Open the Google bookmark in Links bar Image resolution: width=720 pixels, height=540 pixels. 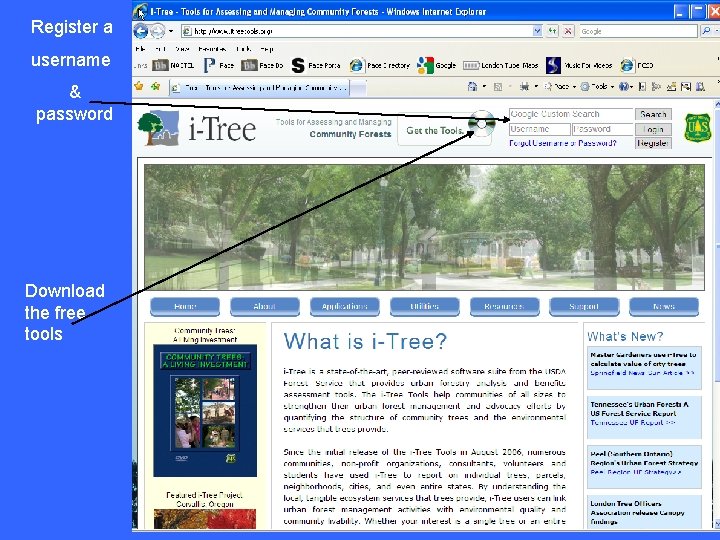coord(437,66)
